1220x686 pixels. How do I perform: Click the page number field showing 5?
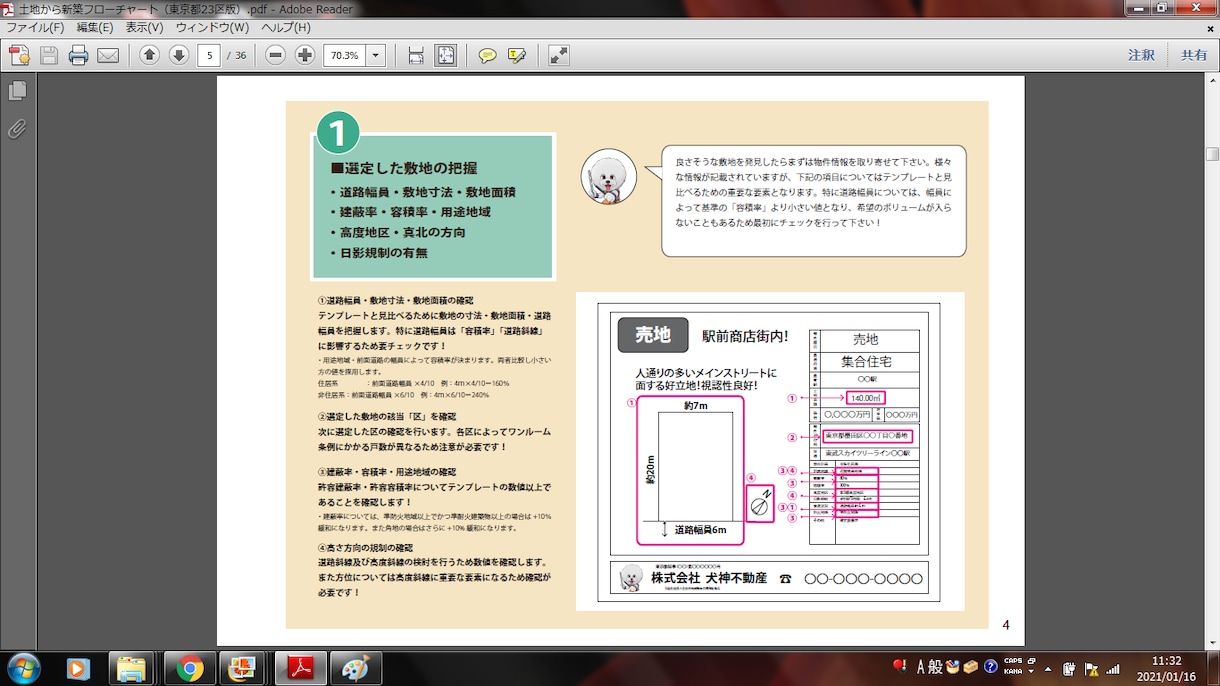tap(209, 55)
